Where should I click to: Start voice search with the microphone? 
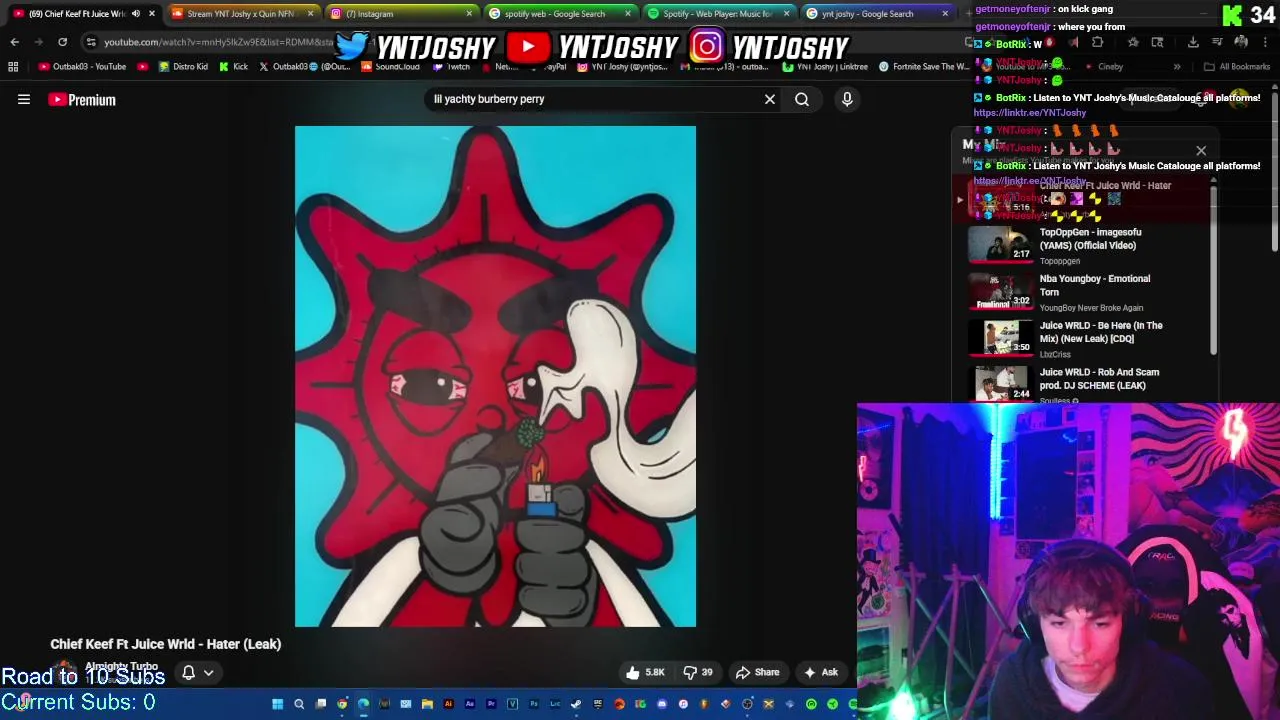847,99
